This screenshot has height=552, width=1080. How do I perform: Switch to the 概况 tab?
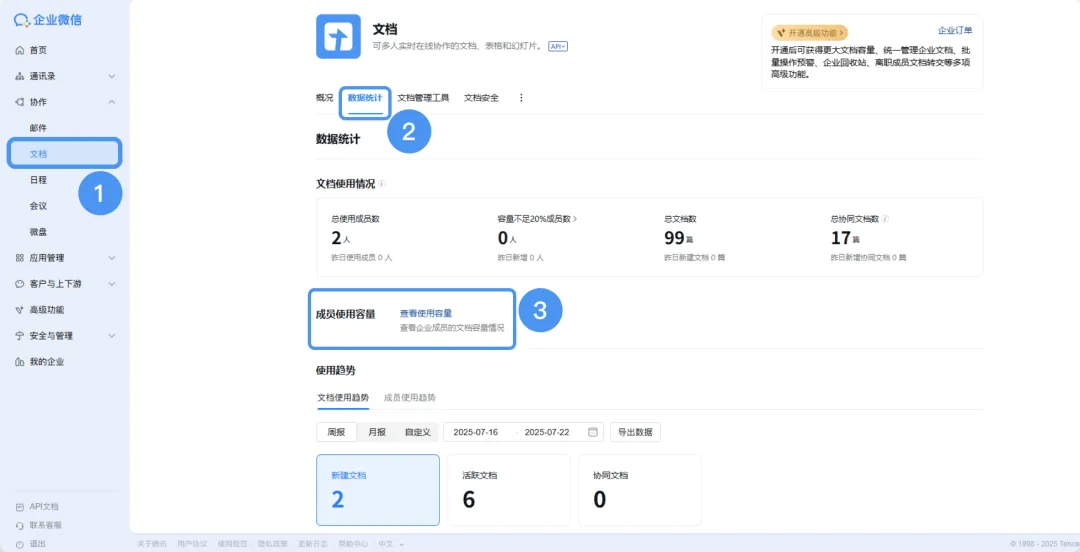click(324, 98)
